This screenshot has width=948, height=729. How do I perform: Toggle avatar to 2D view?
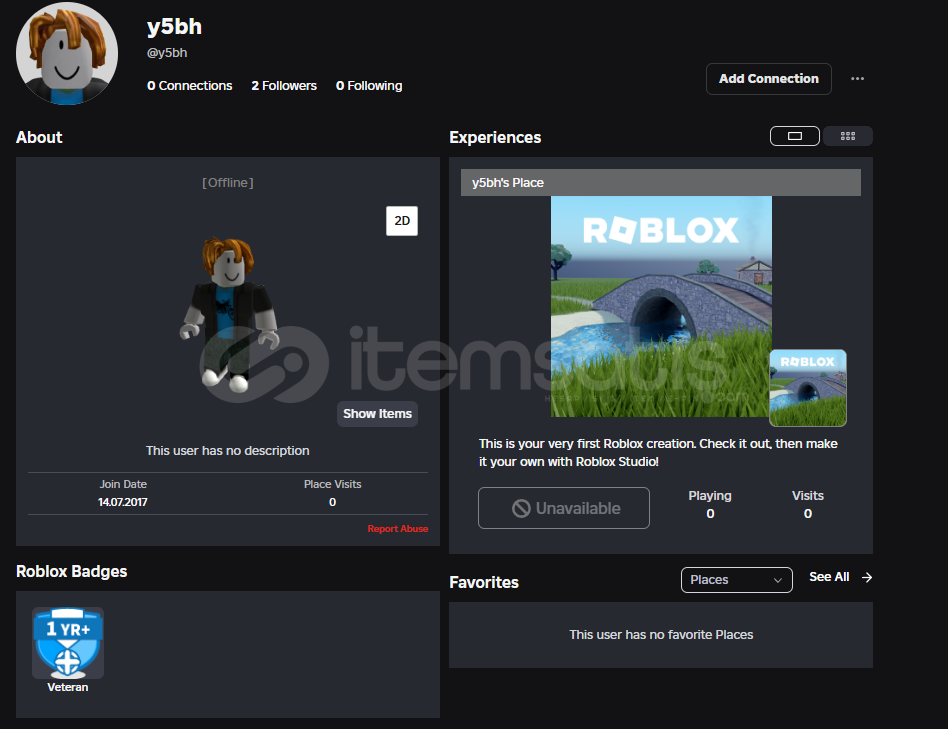pyautogui.click(x=402, y=221)
